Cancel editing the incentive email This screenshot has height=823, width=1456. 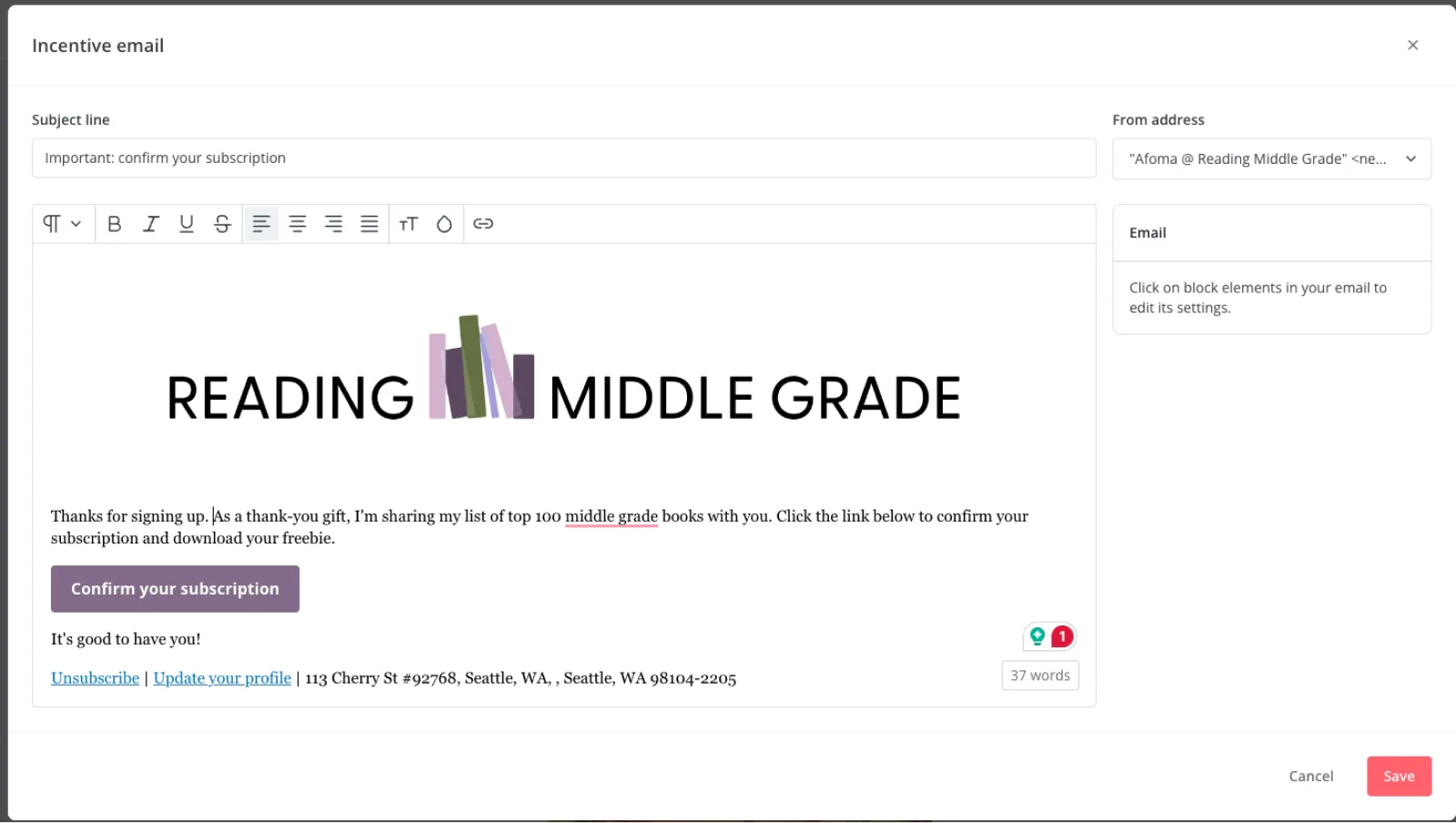[x=1310, y=777]
